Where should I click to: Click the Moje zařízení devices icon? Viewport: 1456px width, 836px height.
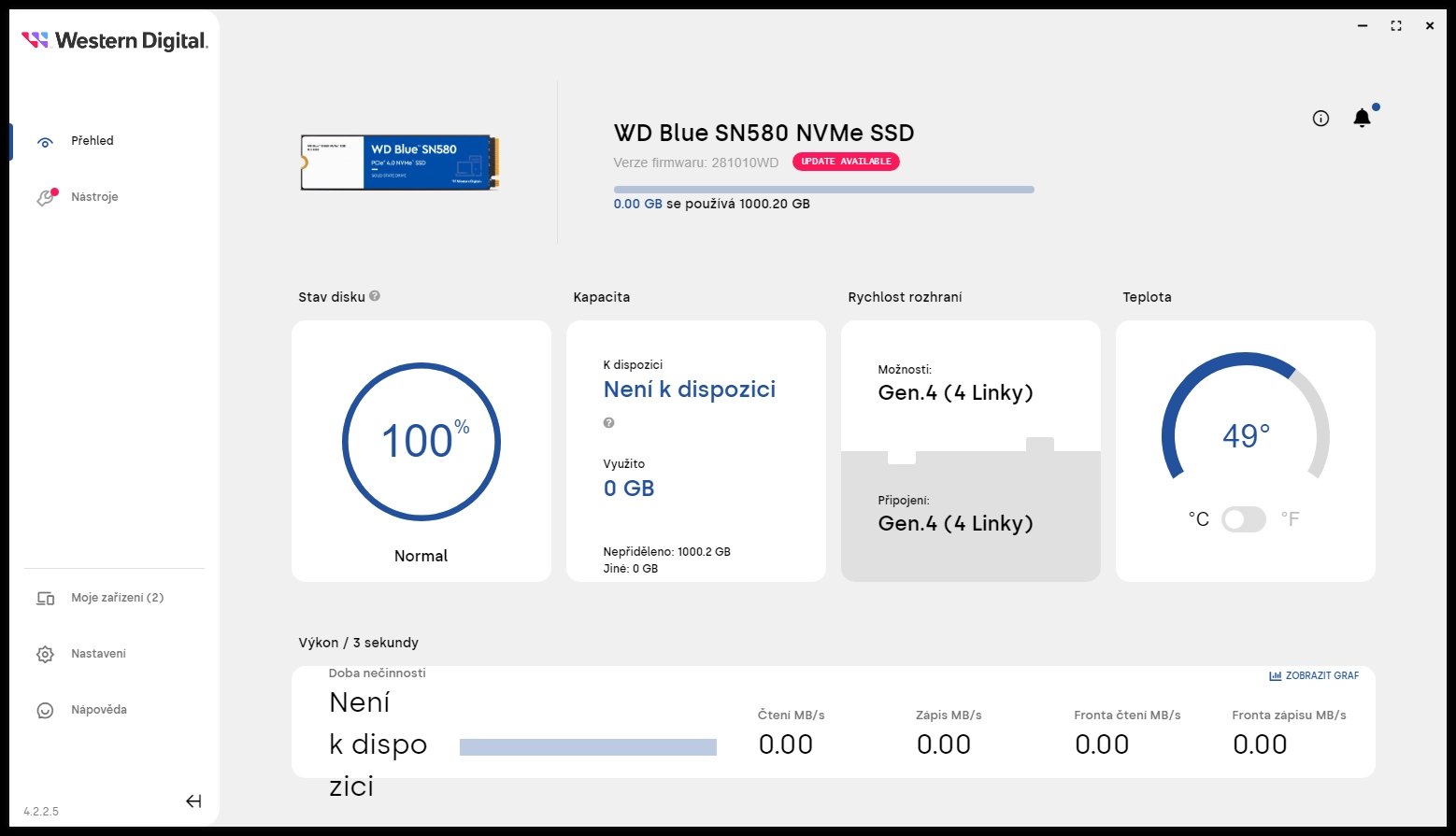(45, 598)
